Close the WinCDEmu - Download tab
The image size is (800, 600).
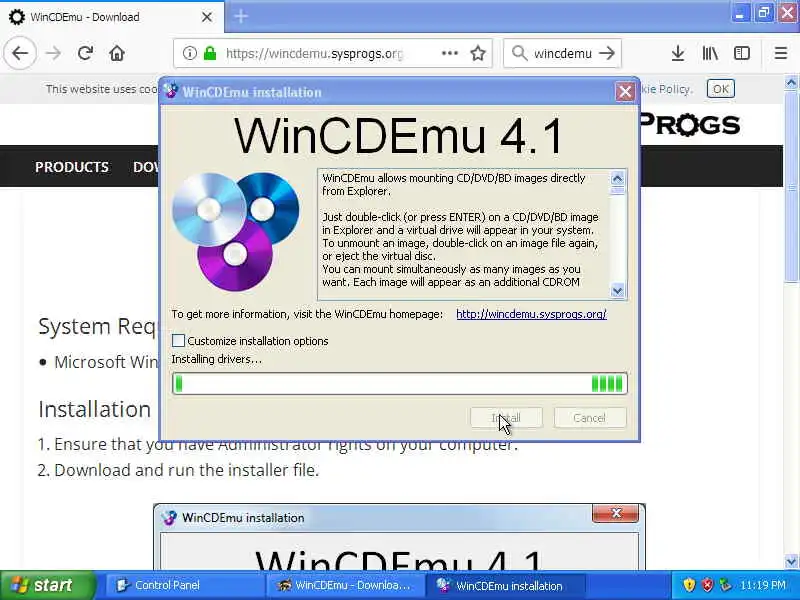coord(207,17)
